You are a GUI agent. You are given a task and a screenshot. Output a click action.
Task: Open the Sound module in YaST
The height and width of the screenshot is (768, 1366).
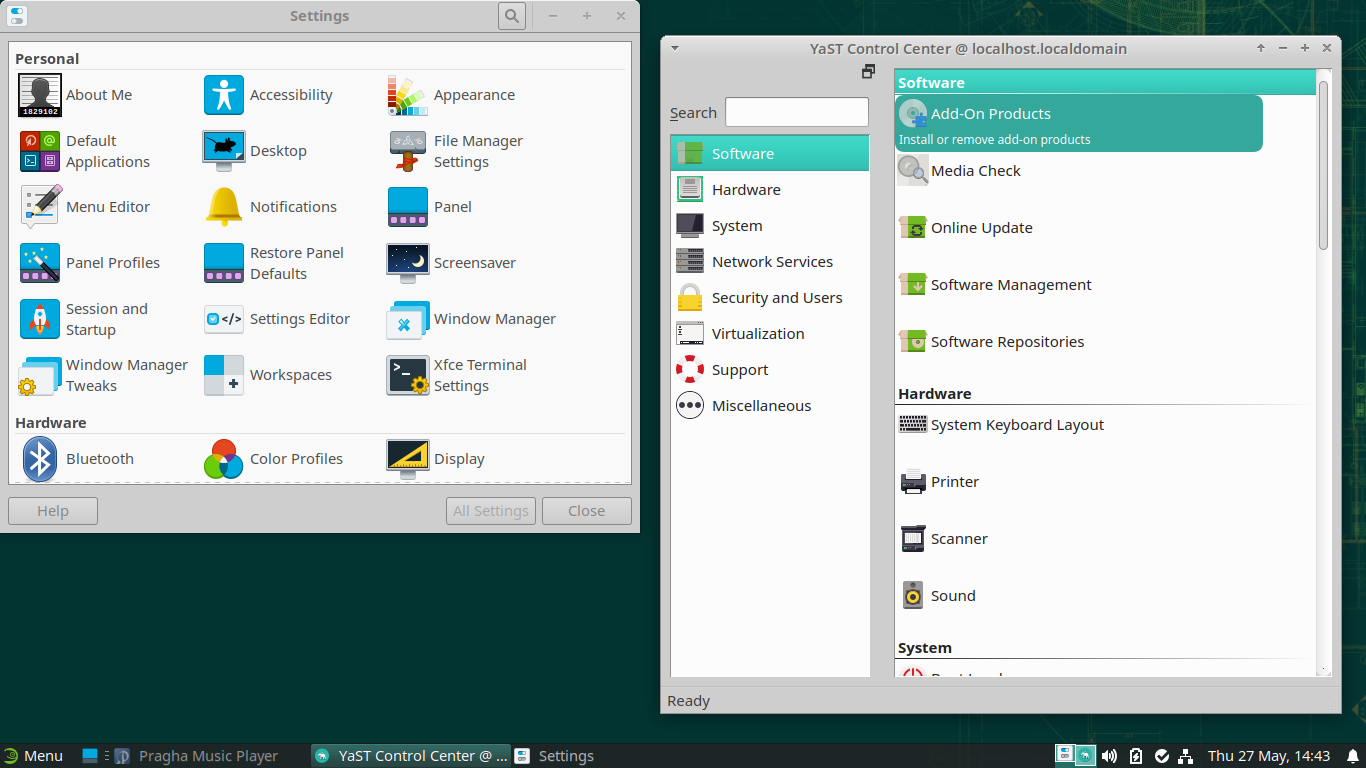pyautogui.click(x=937, y=596)
